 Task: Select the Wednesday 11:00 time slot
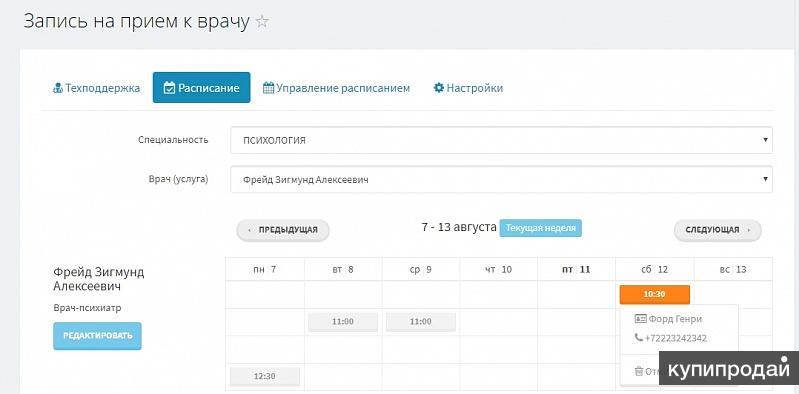[421, 322]
